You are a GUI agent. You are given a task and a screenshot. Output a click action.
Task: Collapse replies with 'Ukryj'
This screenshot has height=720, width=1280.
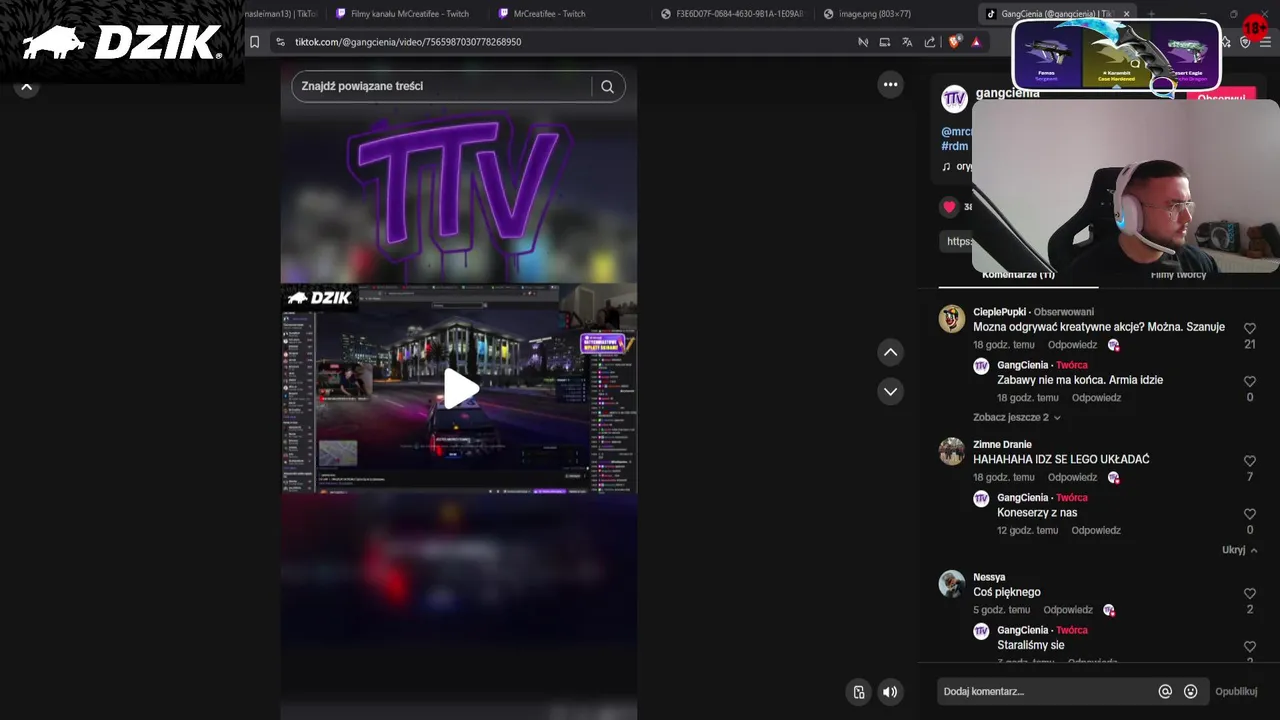click(1239, 550)
